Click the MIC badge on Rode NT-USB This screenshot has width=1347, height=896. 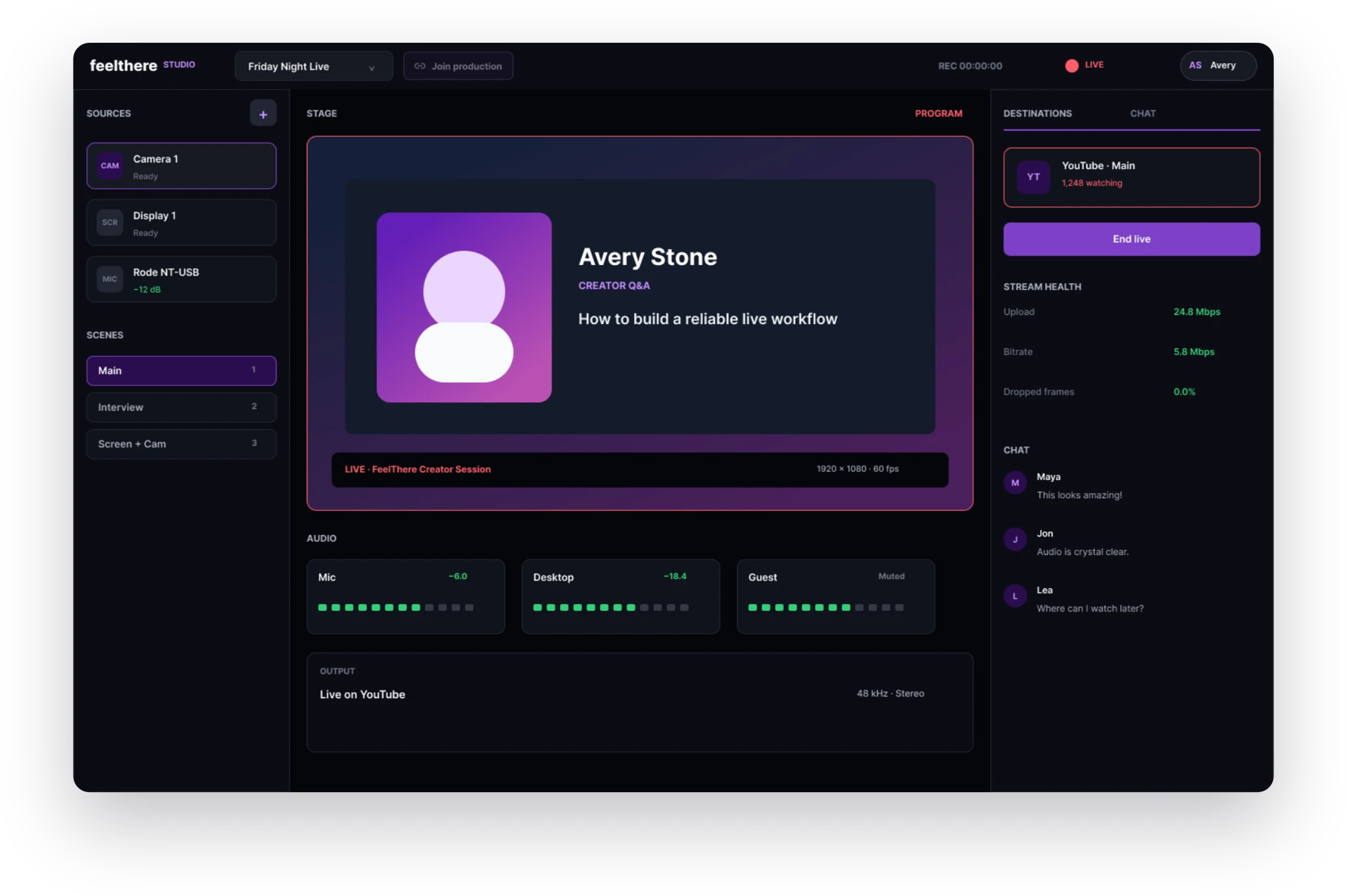point(110,279)
